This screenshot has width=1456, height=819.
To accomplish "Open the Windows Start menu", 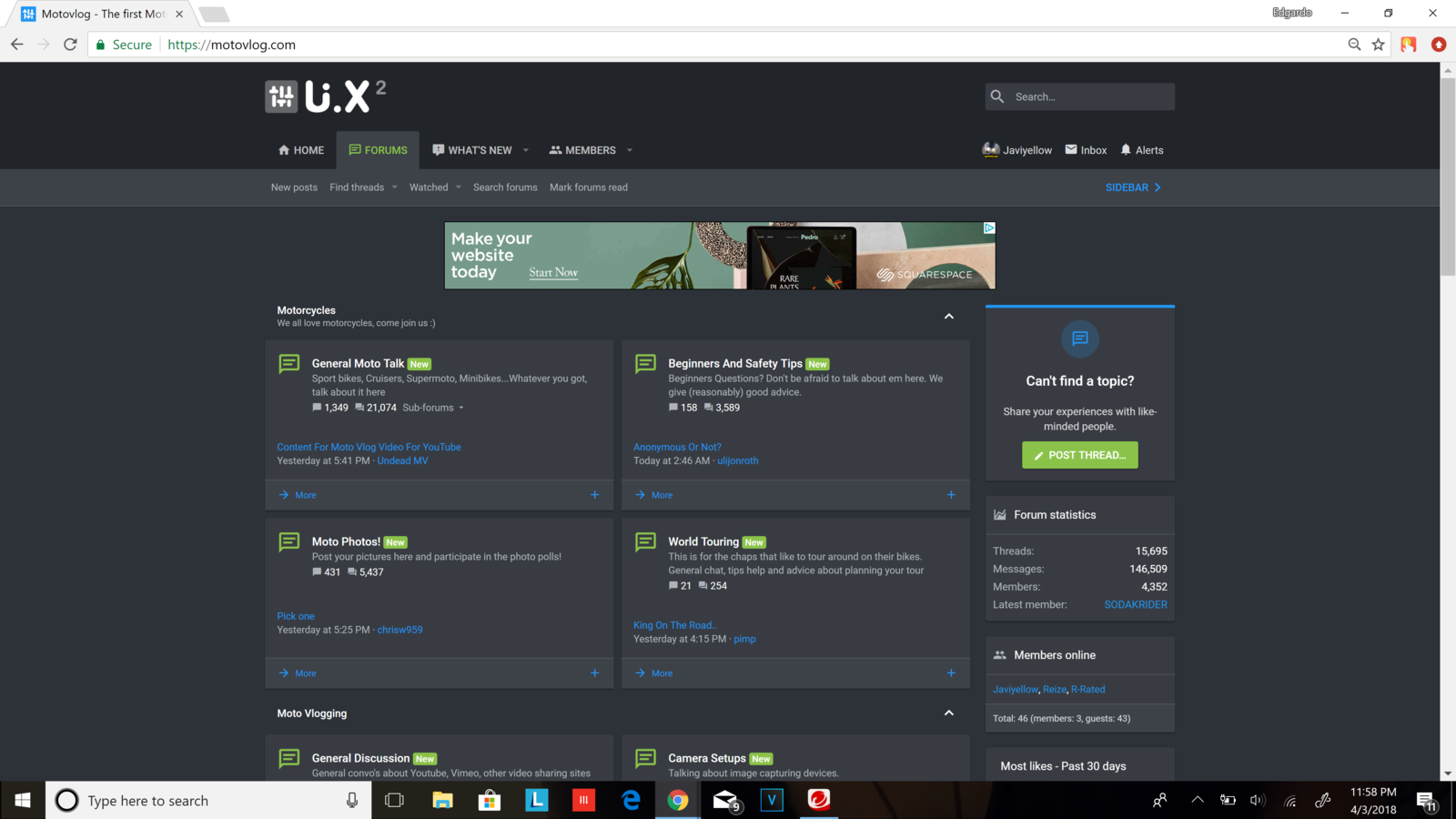I will [x=23, y=800].
